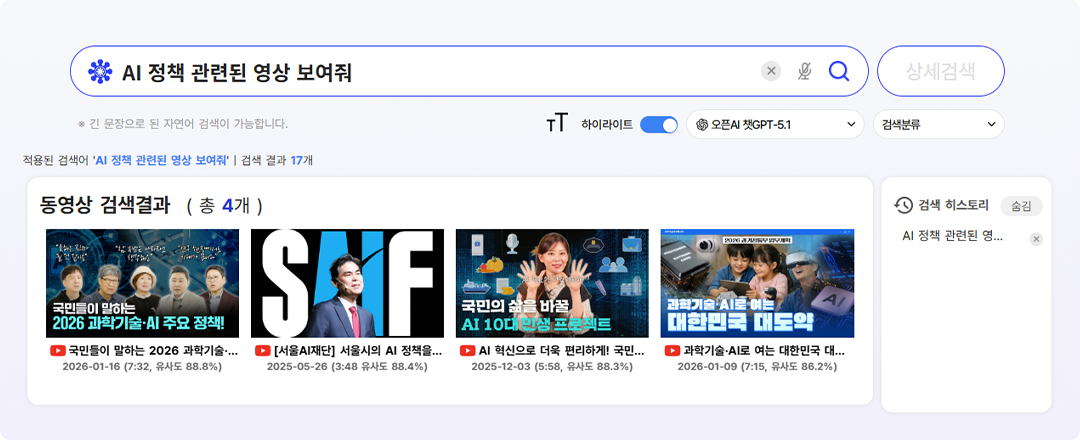
Task: Clear the search text with X icon
Action: tap(771, 71)
